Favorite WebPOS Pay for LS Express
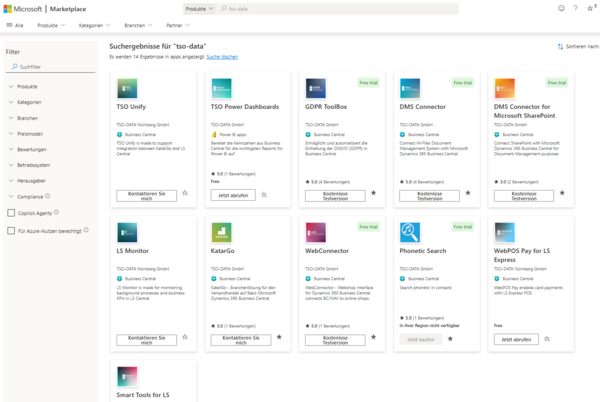This screenshot has height=402, width=600. (547, 339)
